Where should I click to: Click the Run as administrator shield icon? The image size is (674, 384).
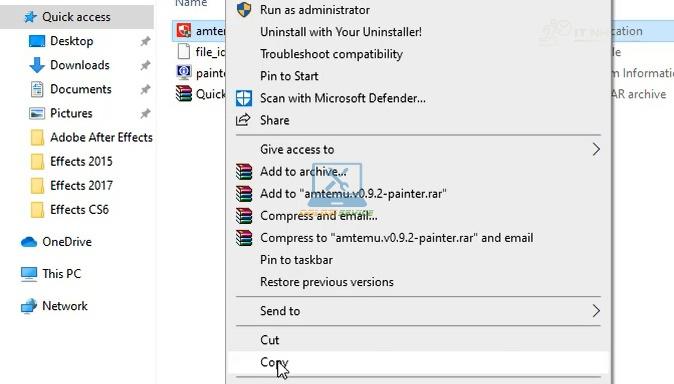tap(244, 9)
